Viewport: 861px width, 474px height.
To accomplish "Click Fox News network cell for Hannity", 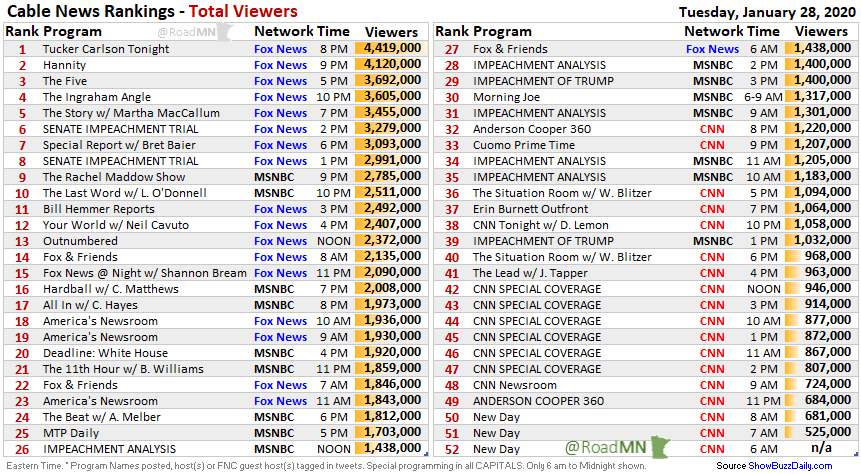I will [281, 65].
